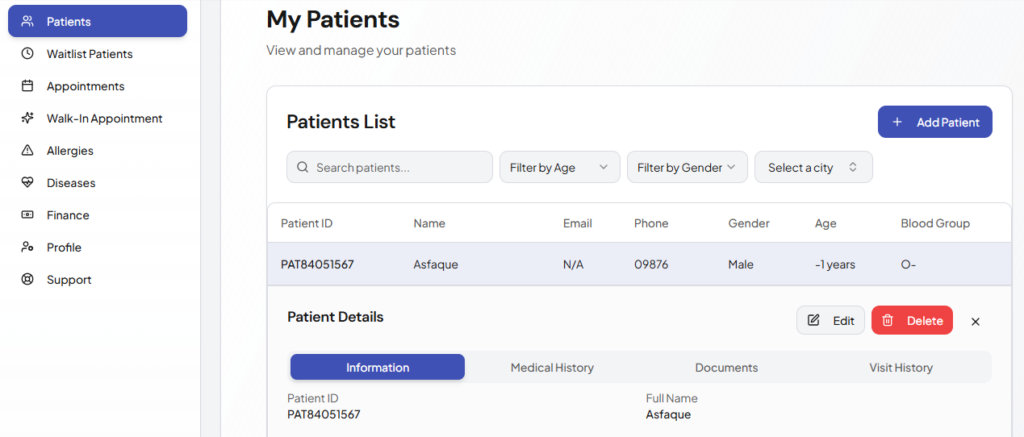The height and width of the screenshot is (437, 1024).
Task: Close the Patient Details panel
Action: pos(976,321)
